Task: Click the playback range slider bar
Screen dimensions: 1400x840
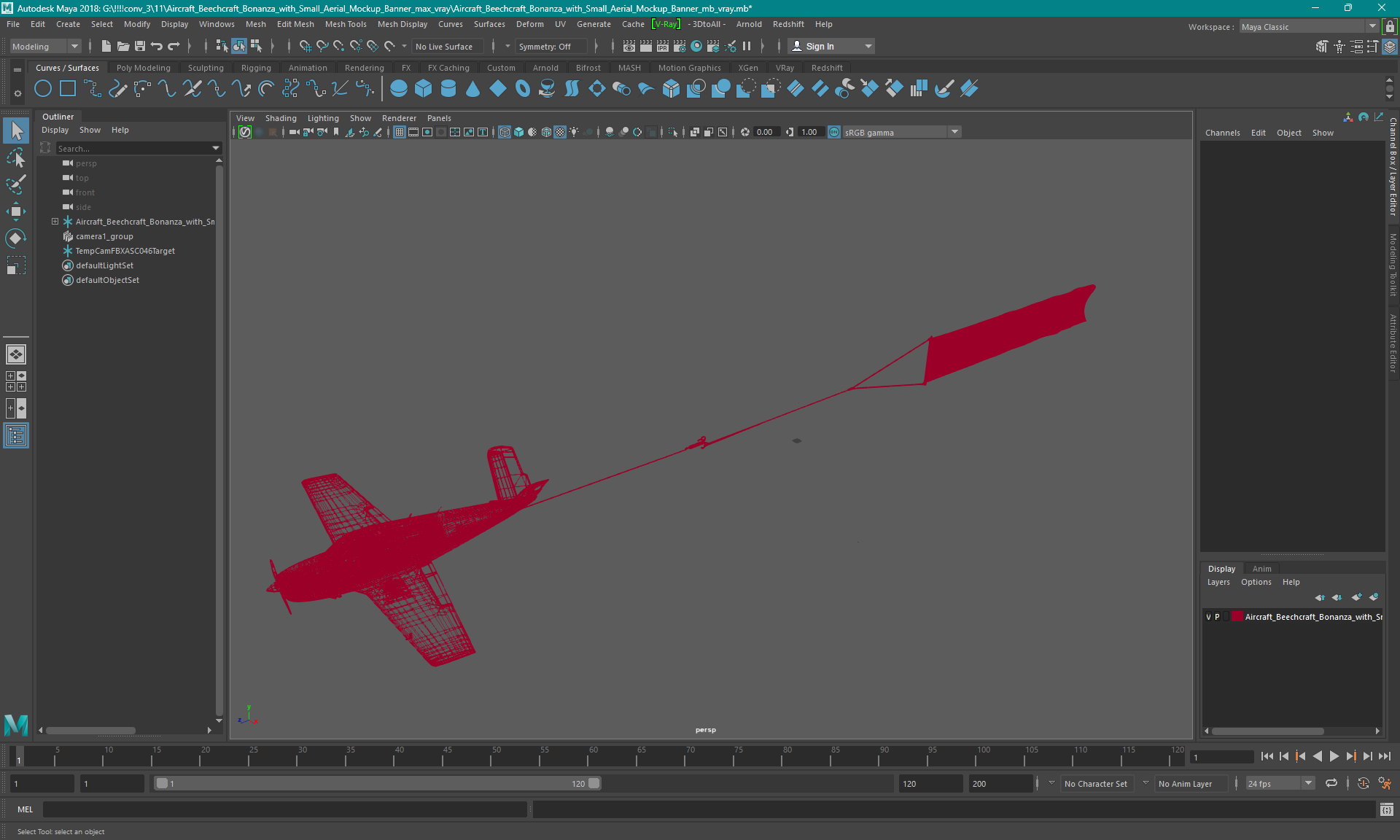Action: click(x=377, y=783)
